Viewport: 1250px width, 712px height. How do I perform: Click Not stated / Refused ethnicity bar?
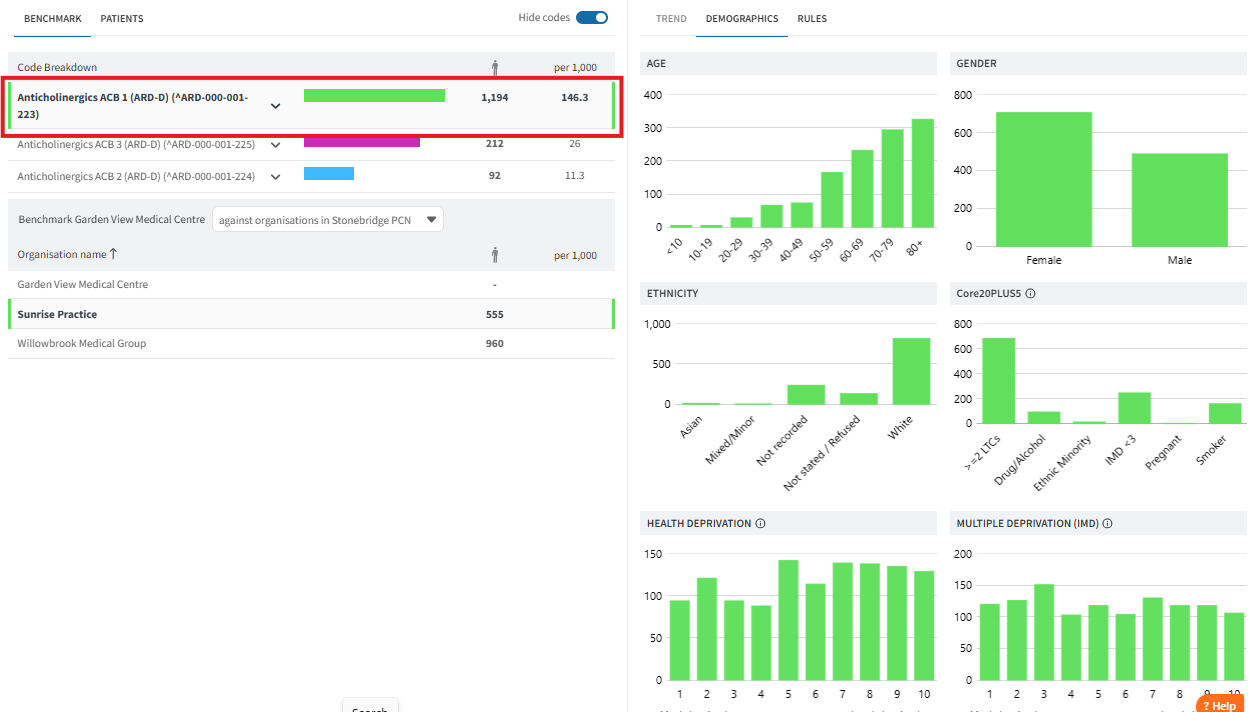coord(858,399)
